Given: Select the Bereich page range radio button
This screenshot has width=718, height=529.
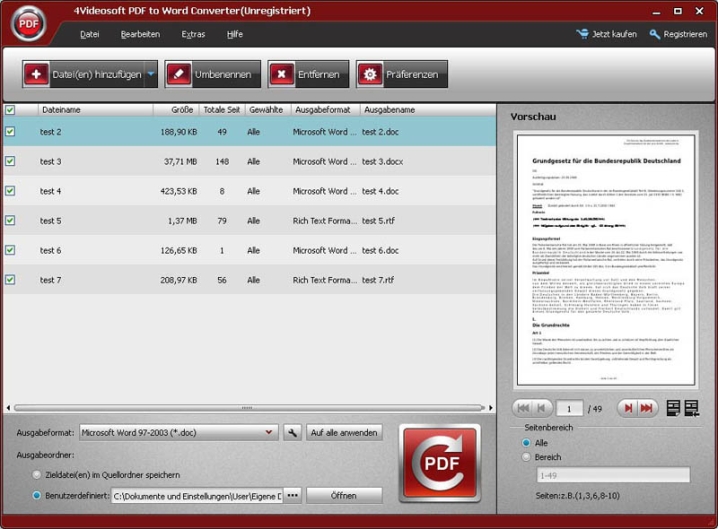Looking at the screenshot, I should [x=527, y=457].
